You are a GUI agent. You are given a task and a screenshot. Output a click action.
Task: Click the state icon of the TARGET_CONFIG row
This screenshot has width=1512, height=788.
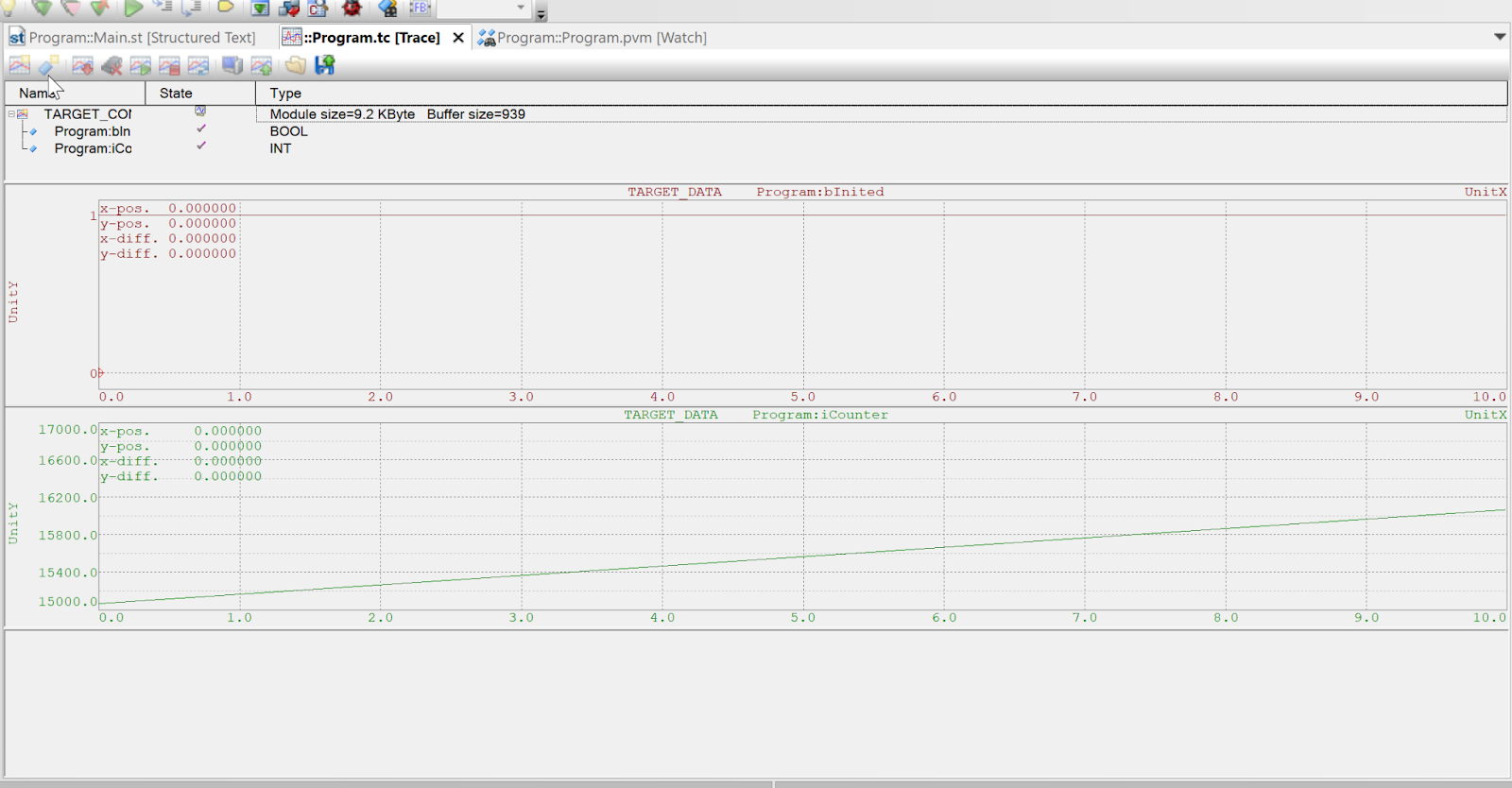click(x=200, y=111)
